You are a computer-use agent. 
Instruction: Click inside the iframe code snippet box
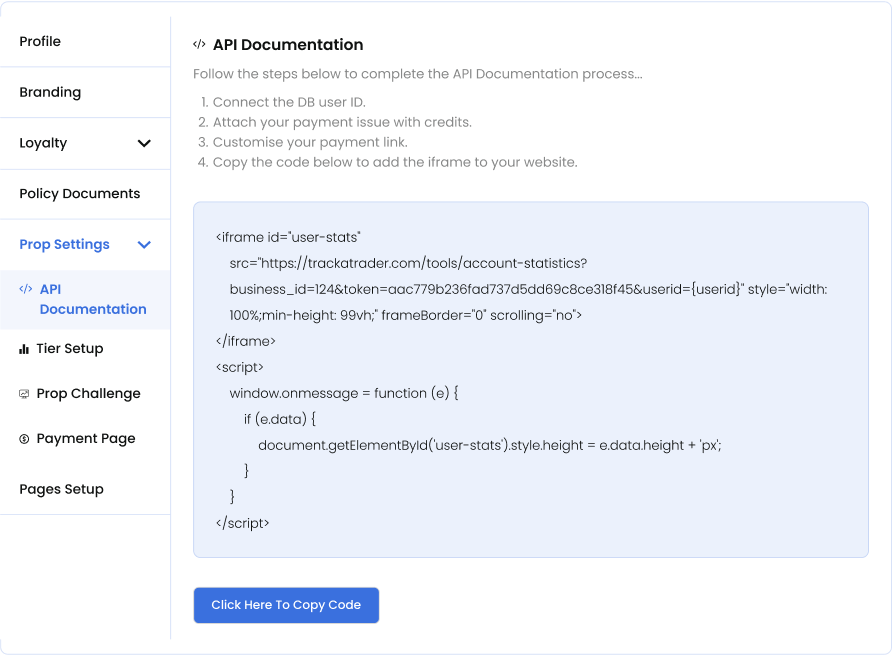(x=530, y=380)
